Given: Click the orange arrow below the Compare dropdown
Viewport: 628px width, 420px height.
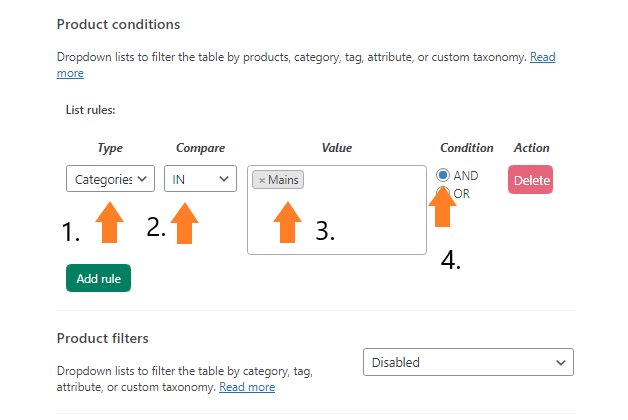Looking at the screenshot, I should [184, 223].
